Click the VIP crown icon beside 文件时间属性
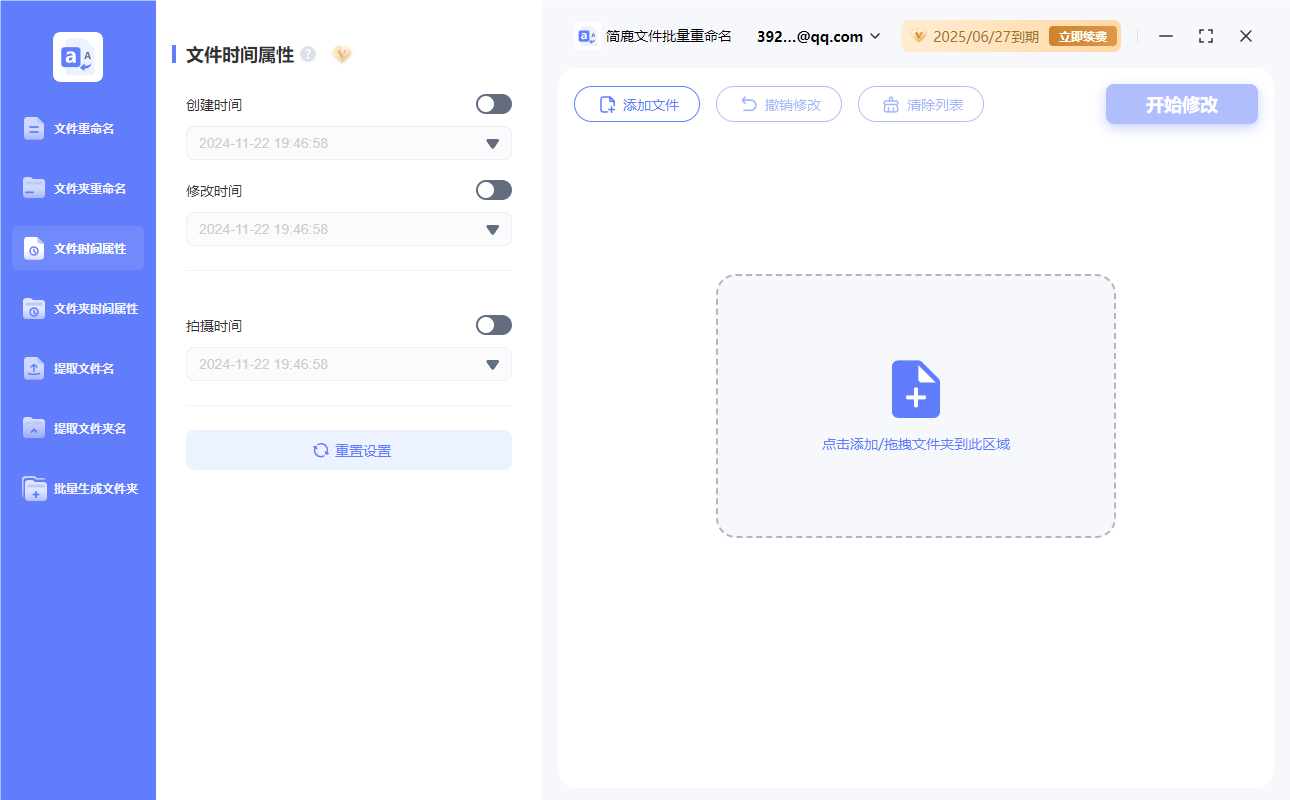Viewport: 1290px width, 800px height. click(x=342, y=55)
